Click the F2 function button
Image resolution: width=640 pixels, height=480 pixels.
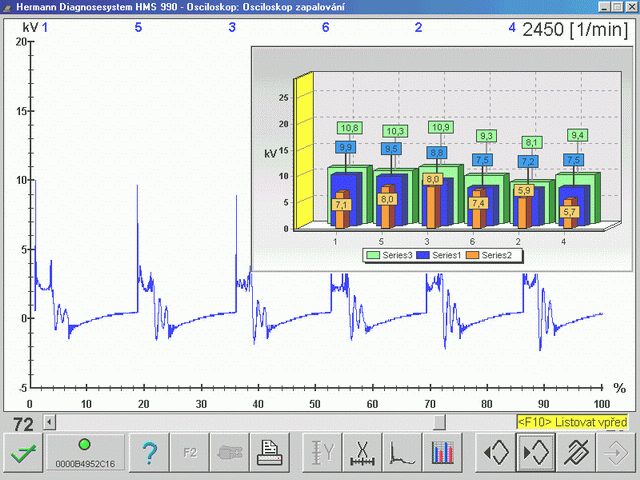click(x=190, y=453)
